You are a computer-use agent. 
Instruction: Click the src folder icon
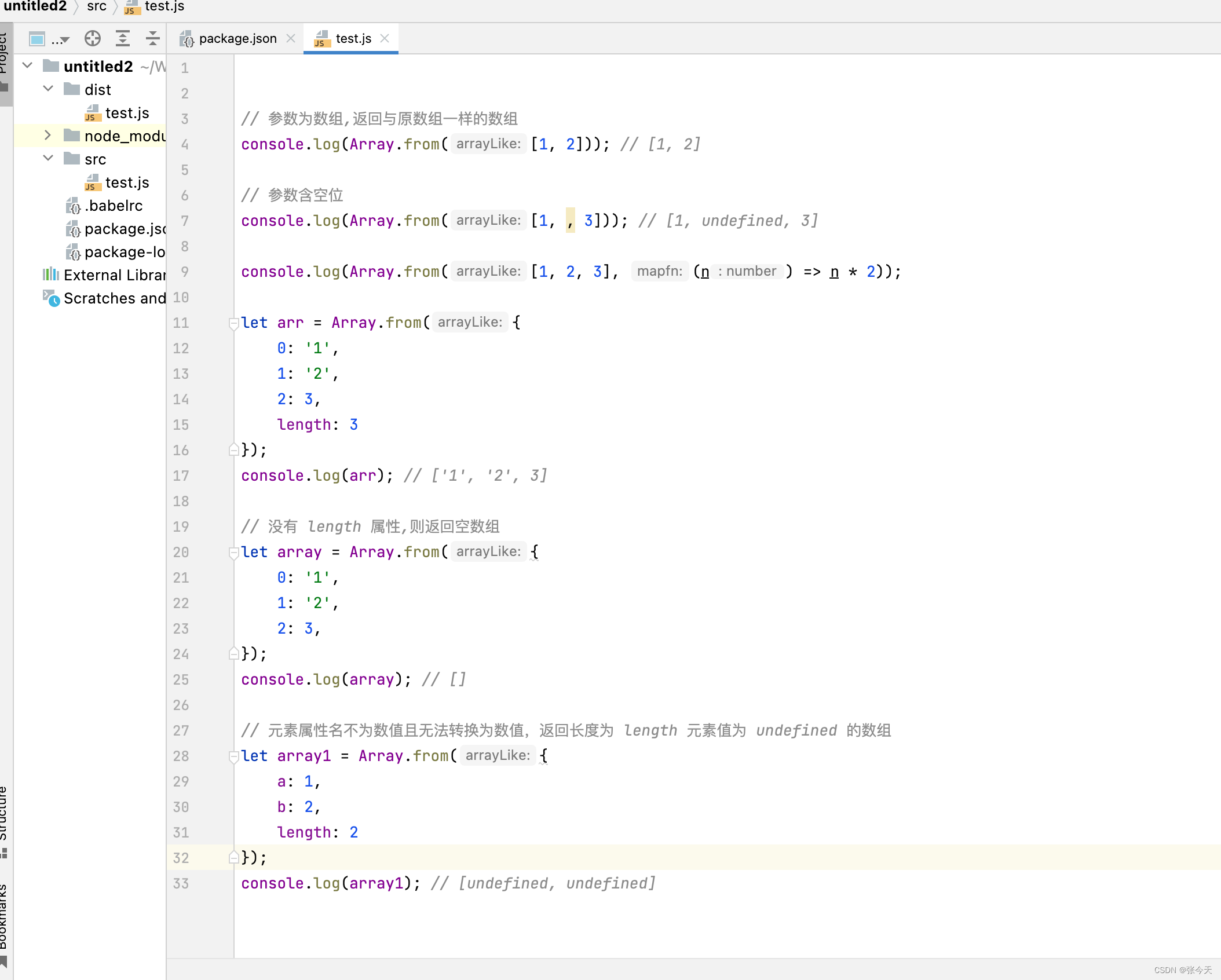coord(72,158)
